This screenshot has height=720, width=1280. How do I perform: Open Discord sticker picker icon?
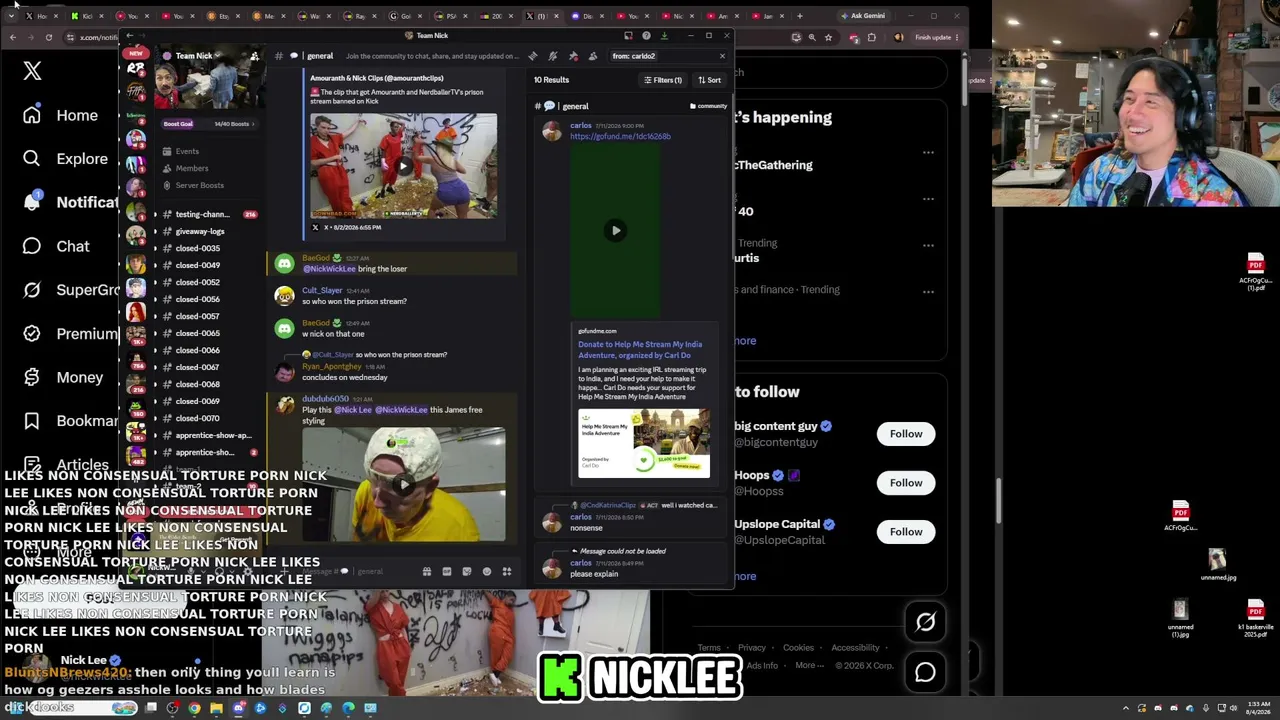pos(467,571)
